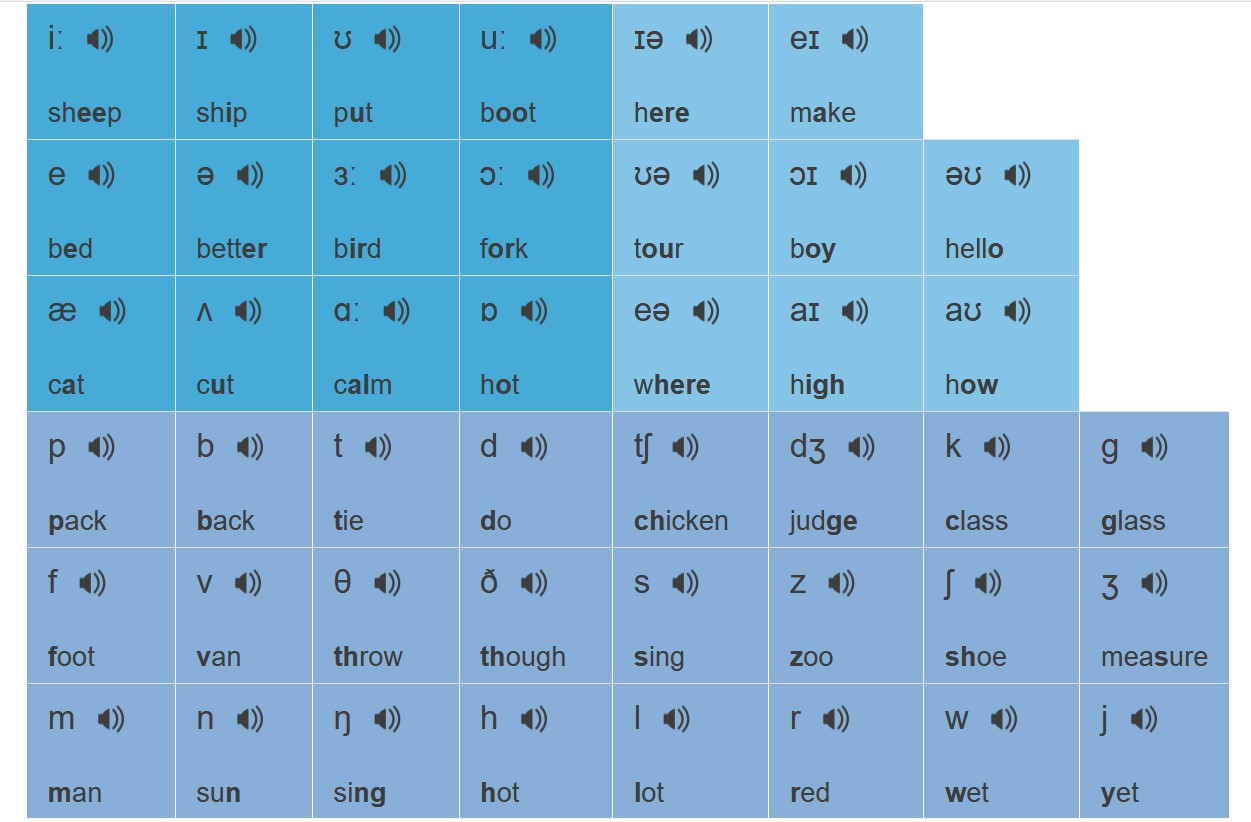Click speaker icon beside 'make' diphthong

point(855,39)
